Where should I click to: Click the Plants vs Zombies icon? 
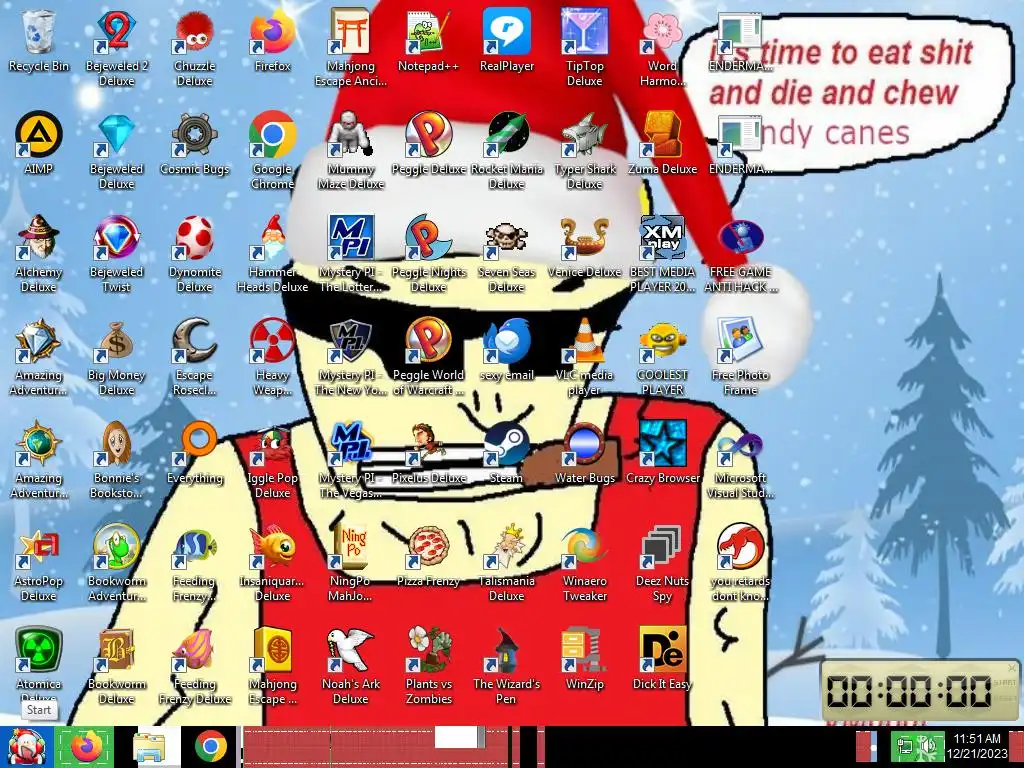428,666
